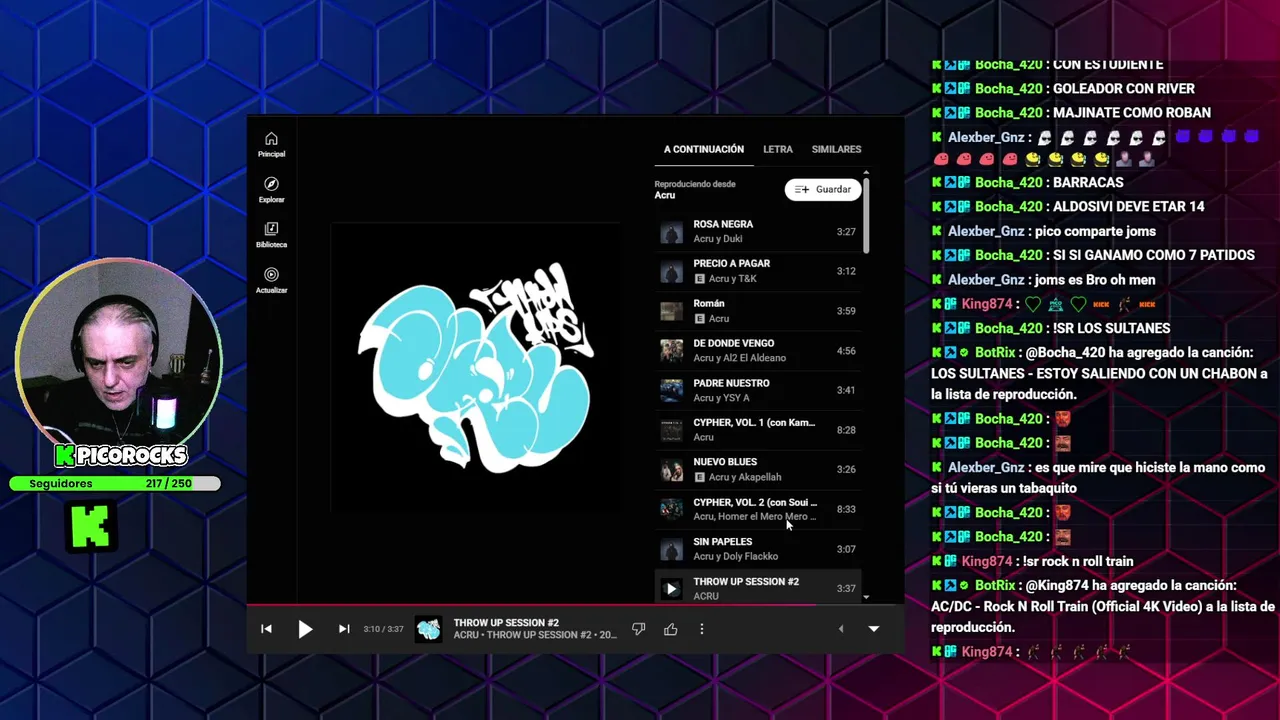Click the Acru artist name under Reproduciendo desde
The image size is (1280, 720).
[x=665, y=195]
